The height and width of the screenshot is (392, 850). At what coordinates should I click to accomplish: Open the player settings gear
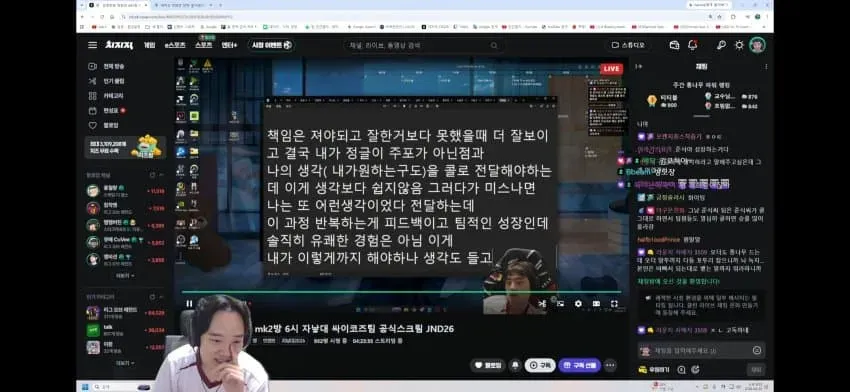pyautogui.click(x=578, y=304)
